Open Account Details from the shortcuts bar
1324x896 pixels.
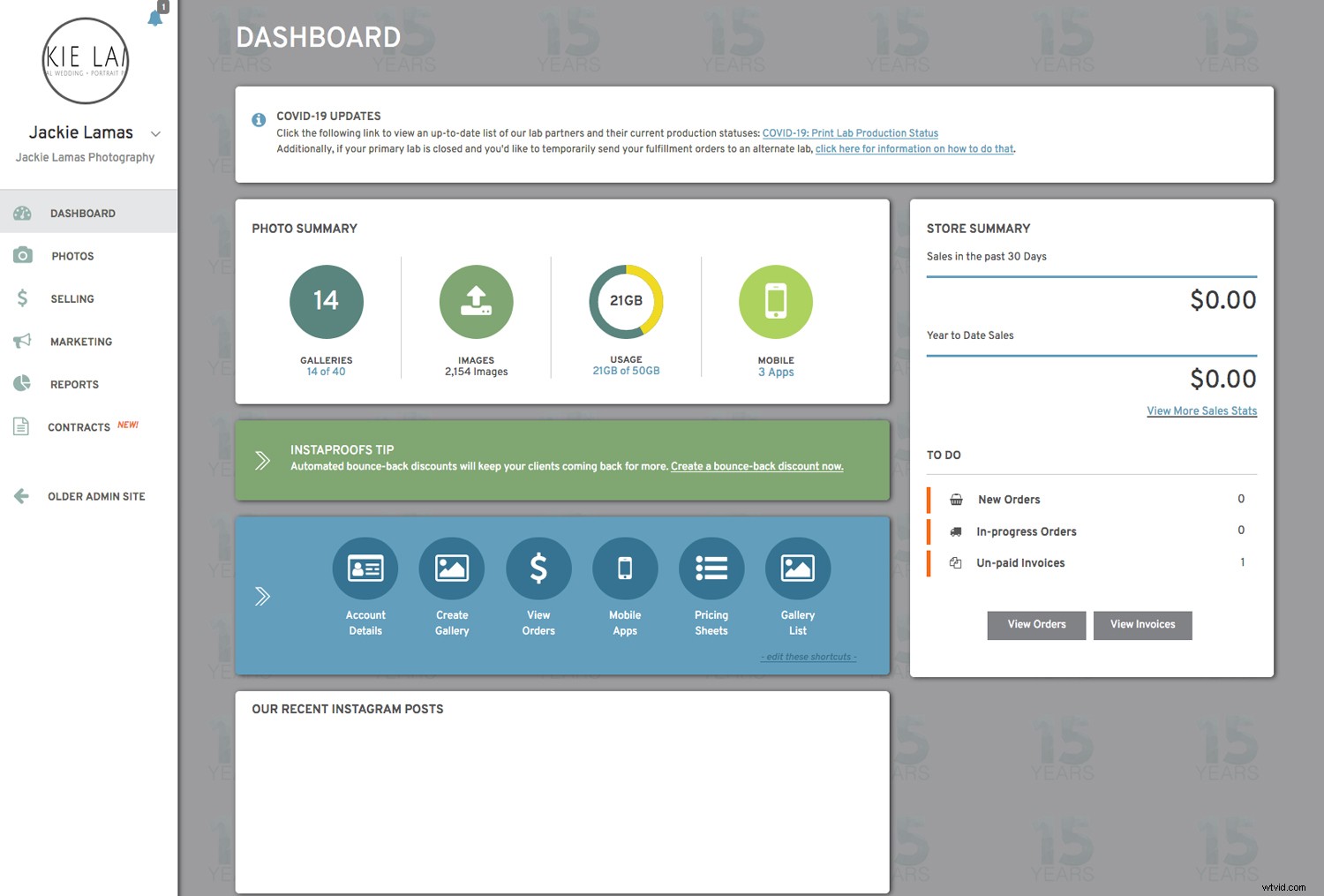365,568
